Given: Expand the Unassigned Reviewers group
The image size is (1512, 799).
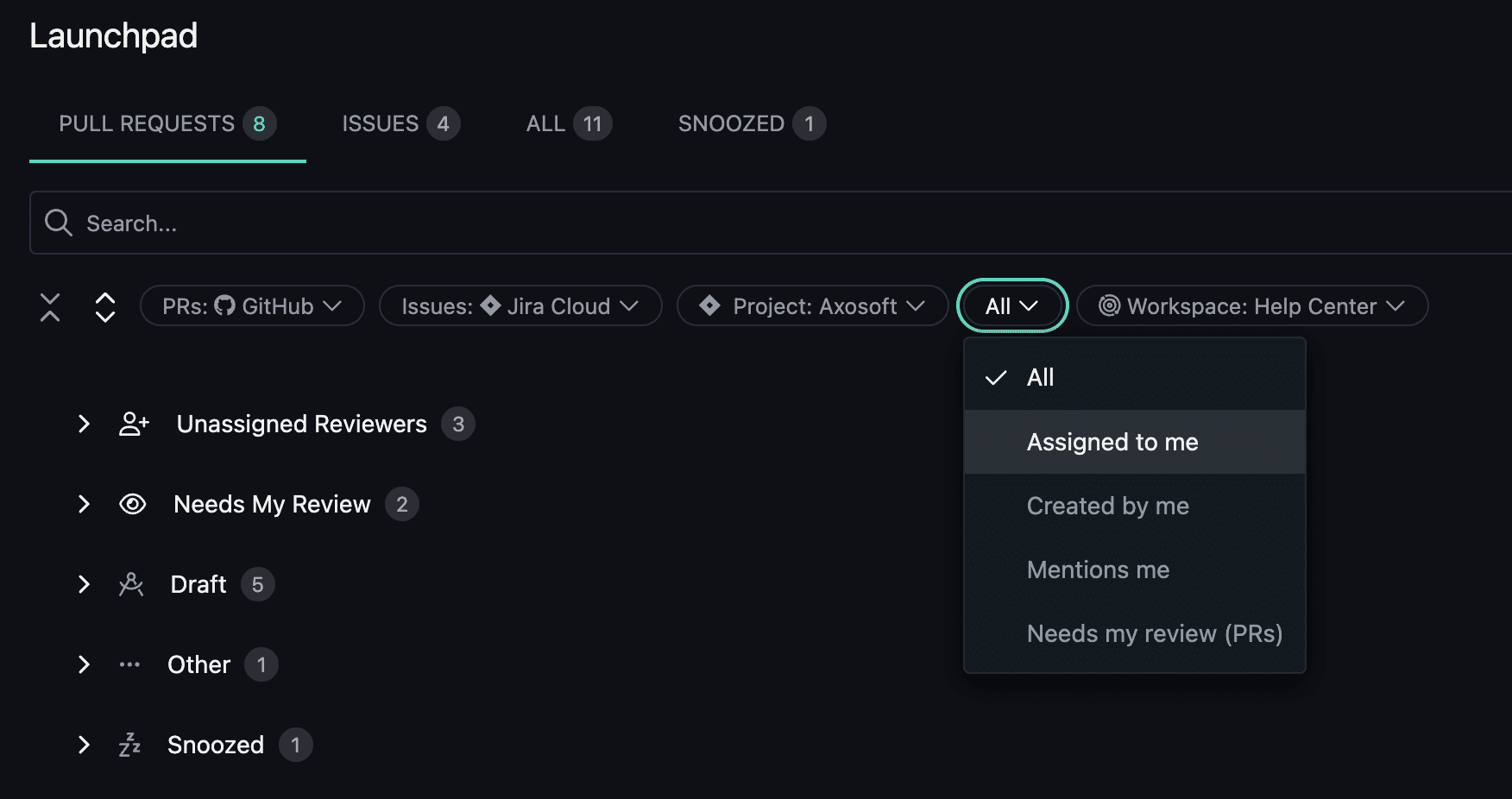Looking at the screenshot, I should (84, 424).
